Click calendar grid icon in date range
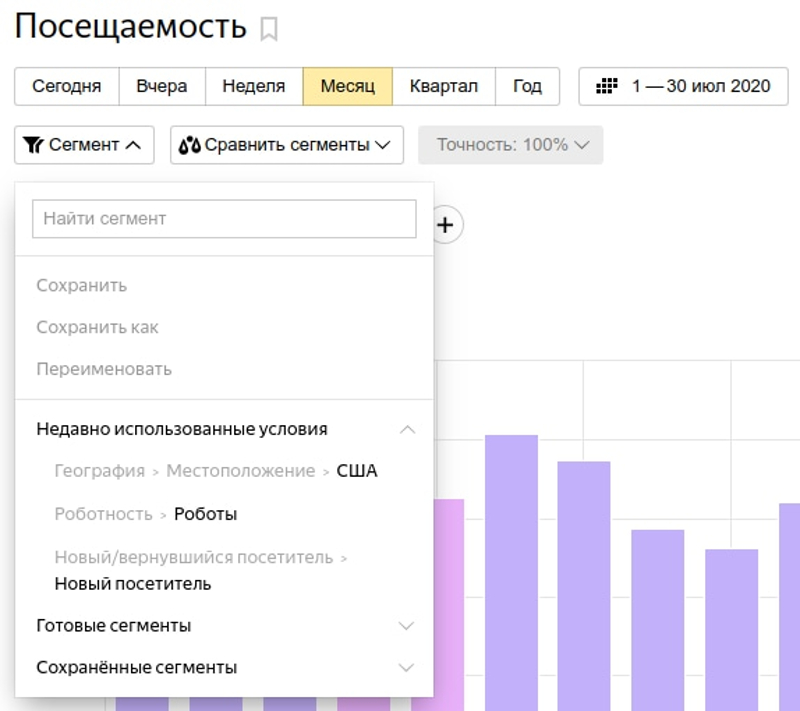This screenshot has height=711, width=800. tap(607, 86)
